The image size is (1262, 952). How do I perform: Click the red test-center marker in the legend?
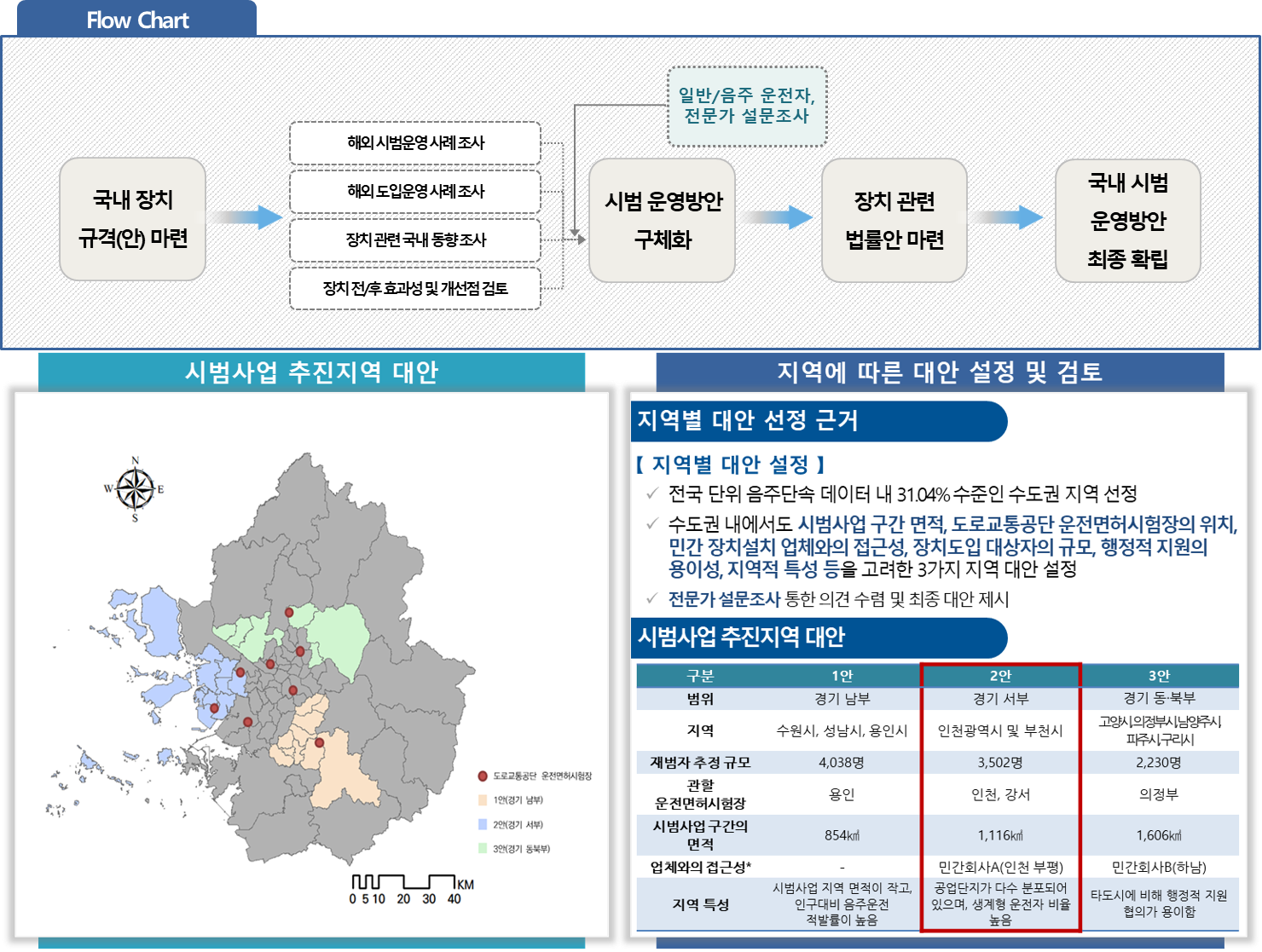pos(483,776)
